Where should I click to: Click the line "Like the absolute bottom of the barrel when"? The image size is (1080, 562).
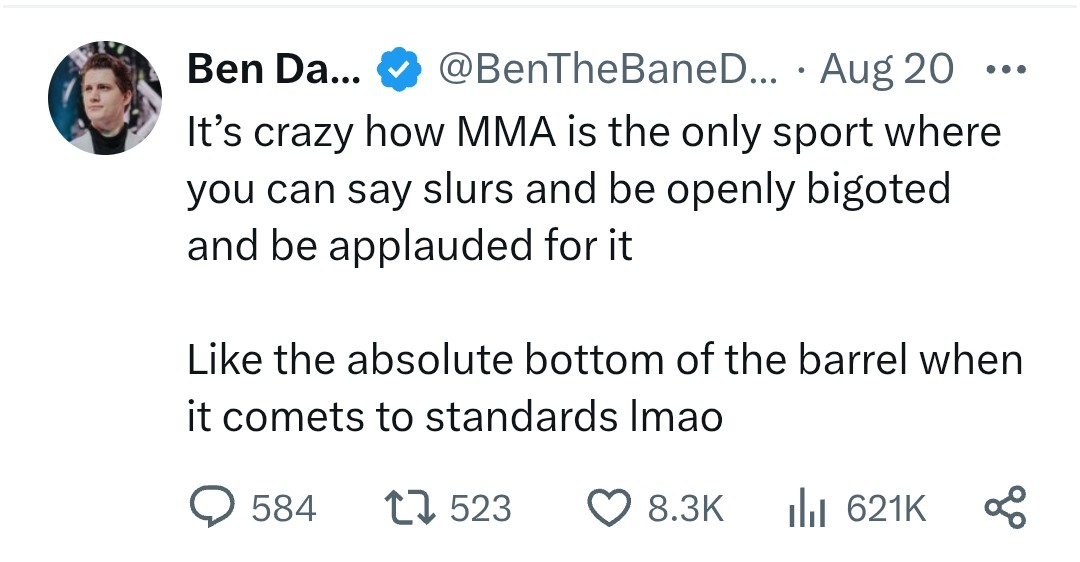[x=604, y=360]
